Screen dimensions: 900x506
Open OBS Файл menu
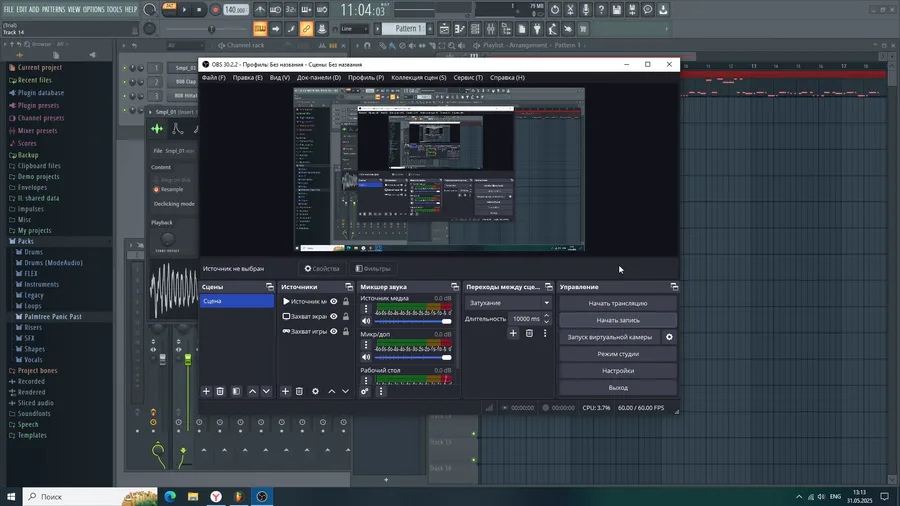click(x=214, y=77)
